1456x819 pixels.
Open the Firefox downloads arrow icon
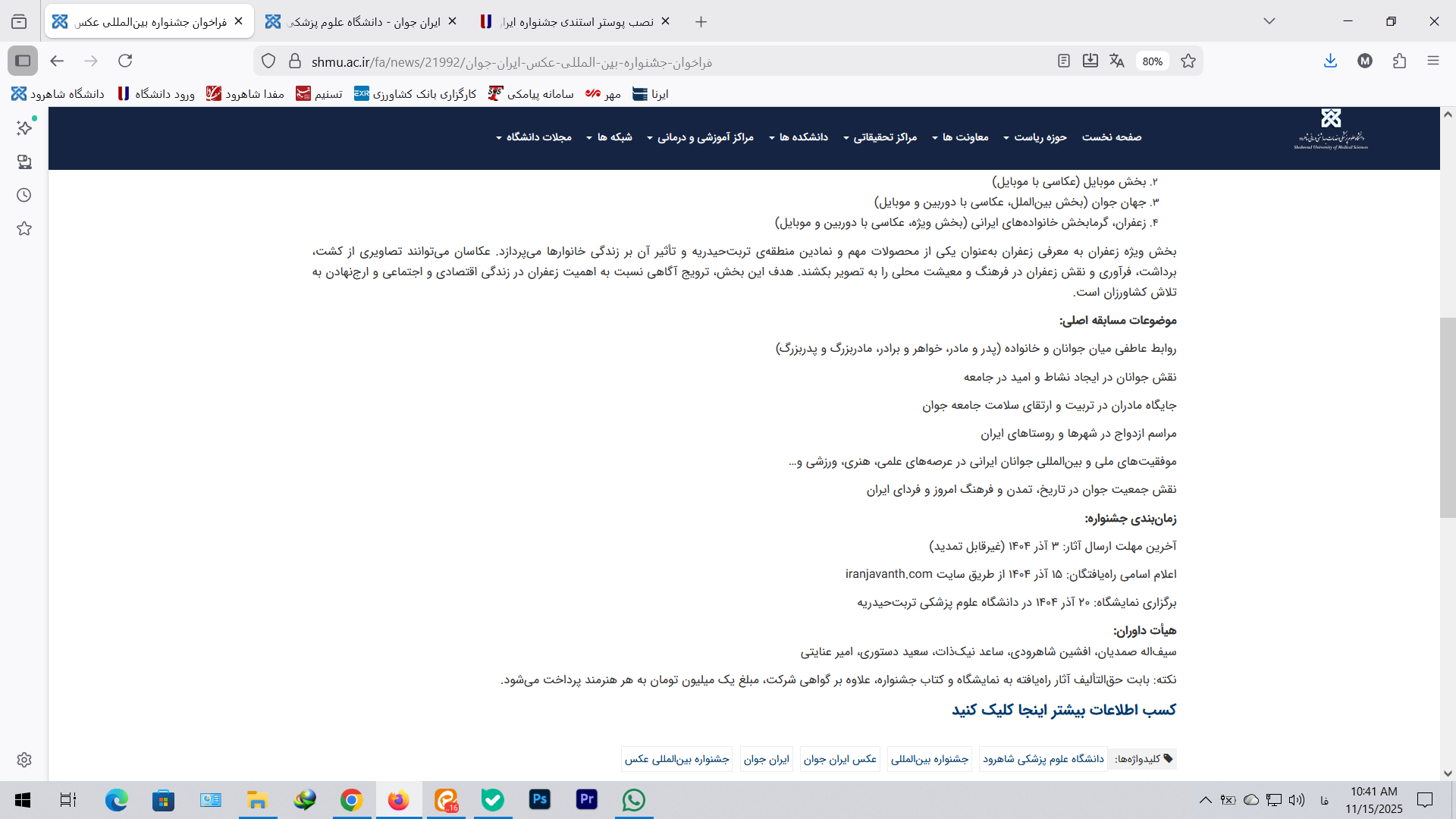click(x=1330, y=61)
